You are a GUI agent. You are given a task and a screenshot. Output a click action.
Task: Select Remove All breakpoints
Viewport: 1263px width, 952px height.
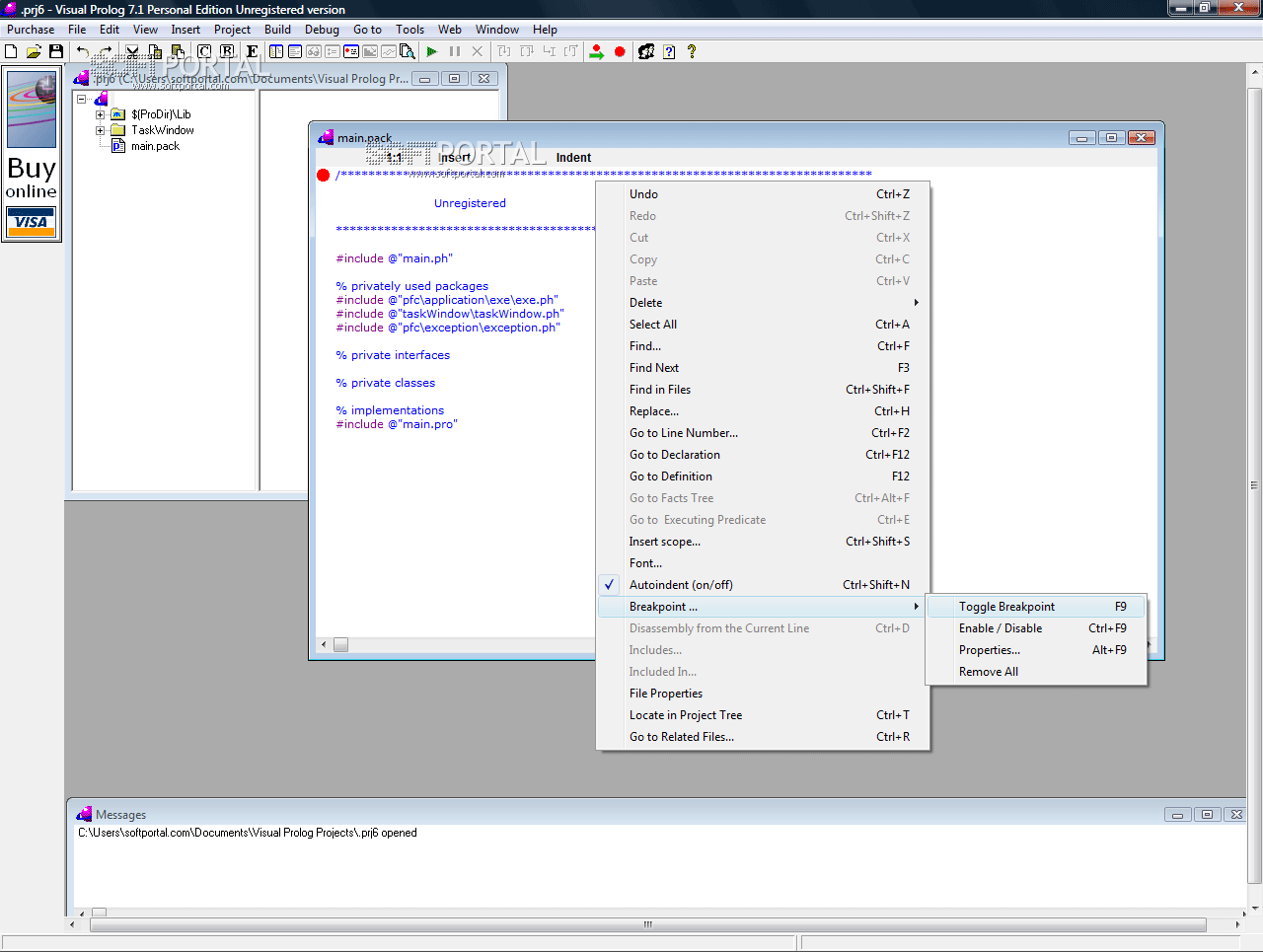click(1036, 672)
